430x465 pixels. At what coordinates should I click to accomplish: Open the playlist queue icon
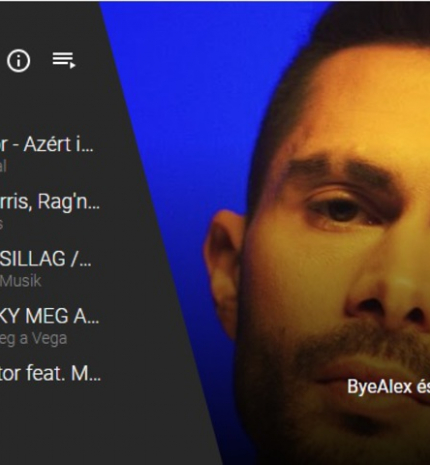[x=64, y=60]
